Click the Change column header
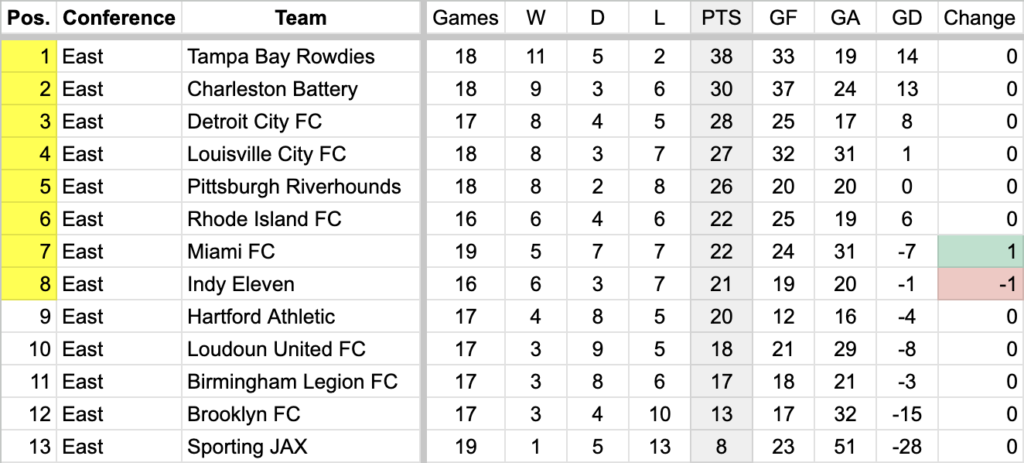 pos(980,18)
